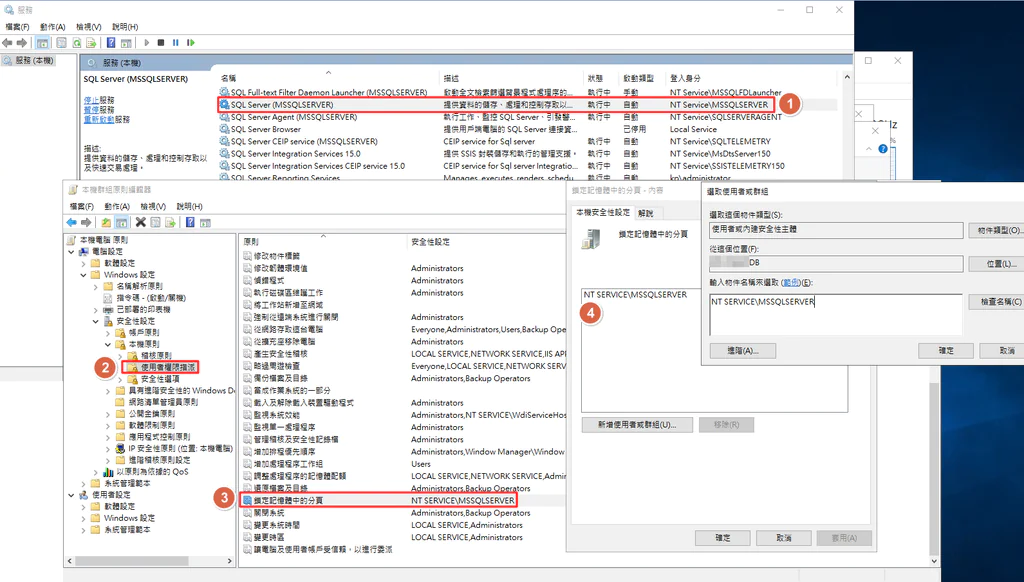This screenshot has width=1024, height=582.
Task: Click Up one level icon in policy editor toolbar
Action: click(106, 222)
